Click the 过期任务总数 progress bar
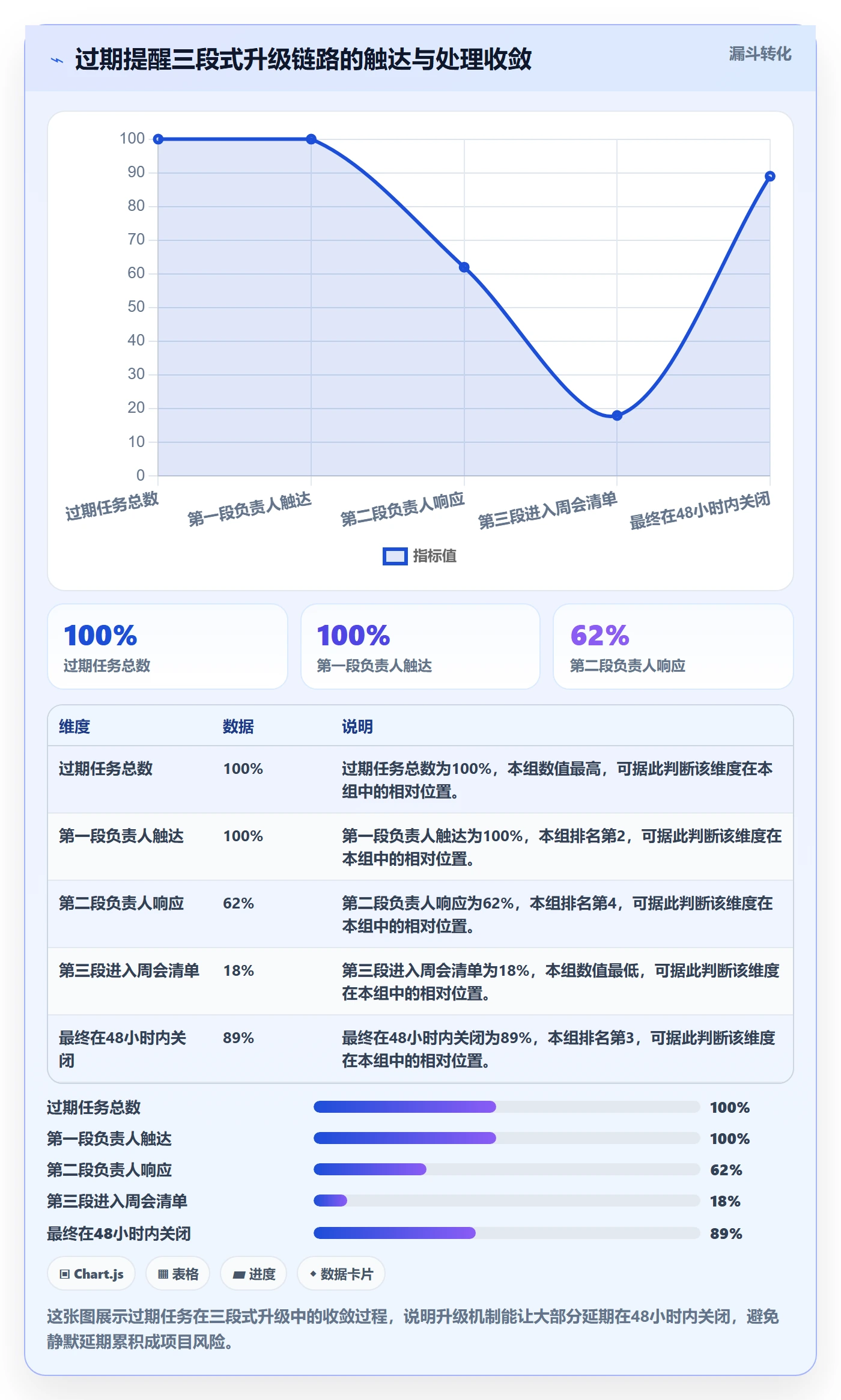Screen dimensions: 841x1400 coord(507,1107)
